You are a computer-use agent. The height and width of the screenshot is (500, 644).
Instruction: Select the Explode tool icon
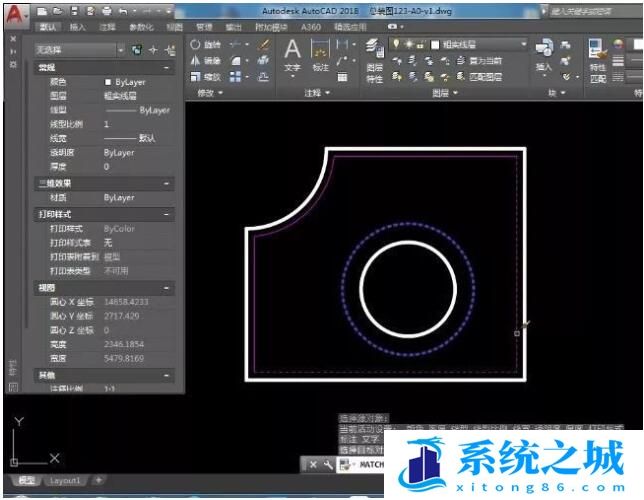tap(263, 61)
